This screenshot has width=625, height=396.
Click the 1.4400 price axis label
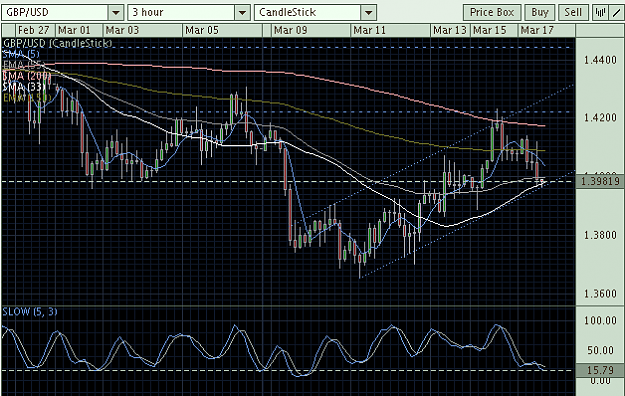(600, 60)
